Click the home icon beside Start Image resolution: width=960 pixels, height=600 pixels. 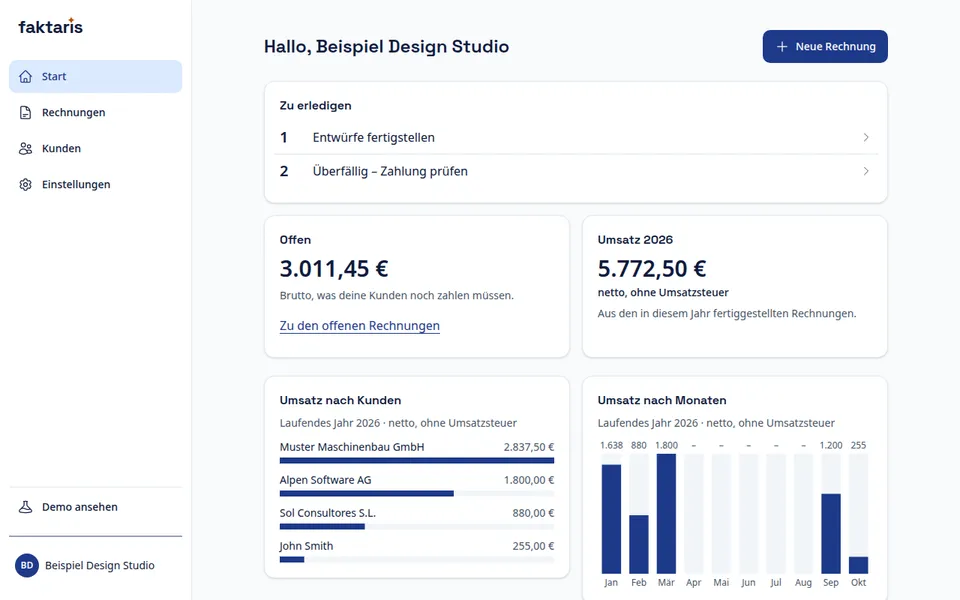[25, 77]
